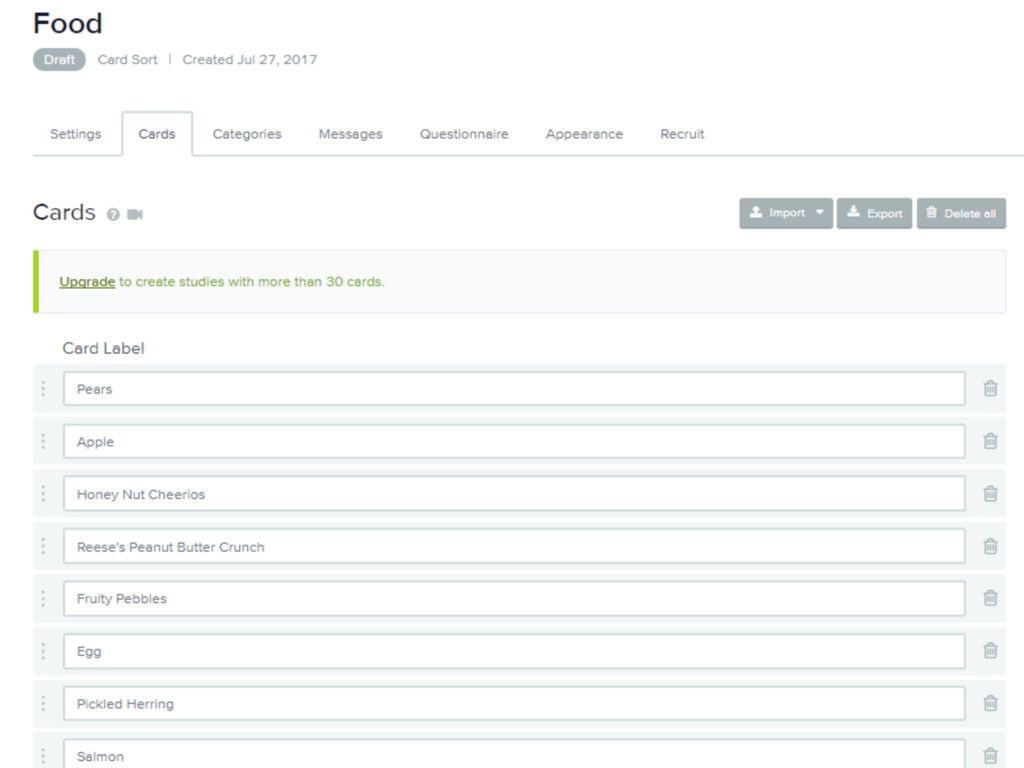This screenshot has height=768, width=1024.
Task: Click into the Pickled Herring field
Action: coord(515,703)
